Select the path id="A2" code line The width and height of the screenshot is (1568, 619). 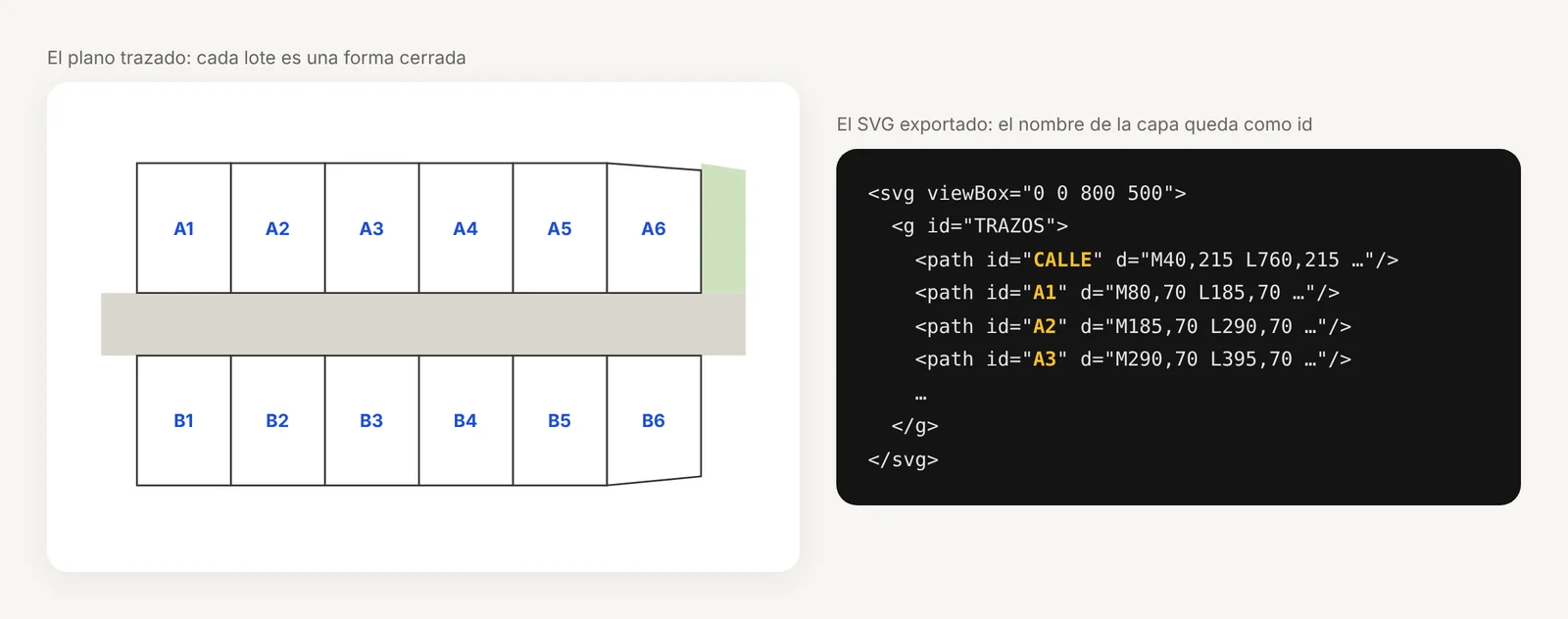coord(1133,326)
